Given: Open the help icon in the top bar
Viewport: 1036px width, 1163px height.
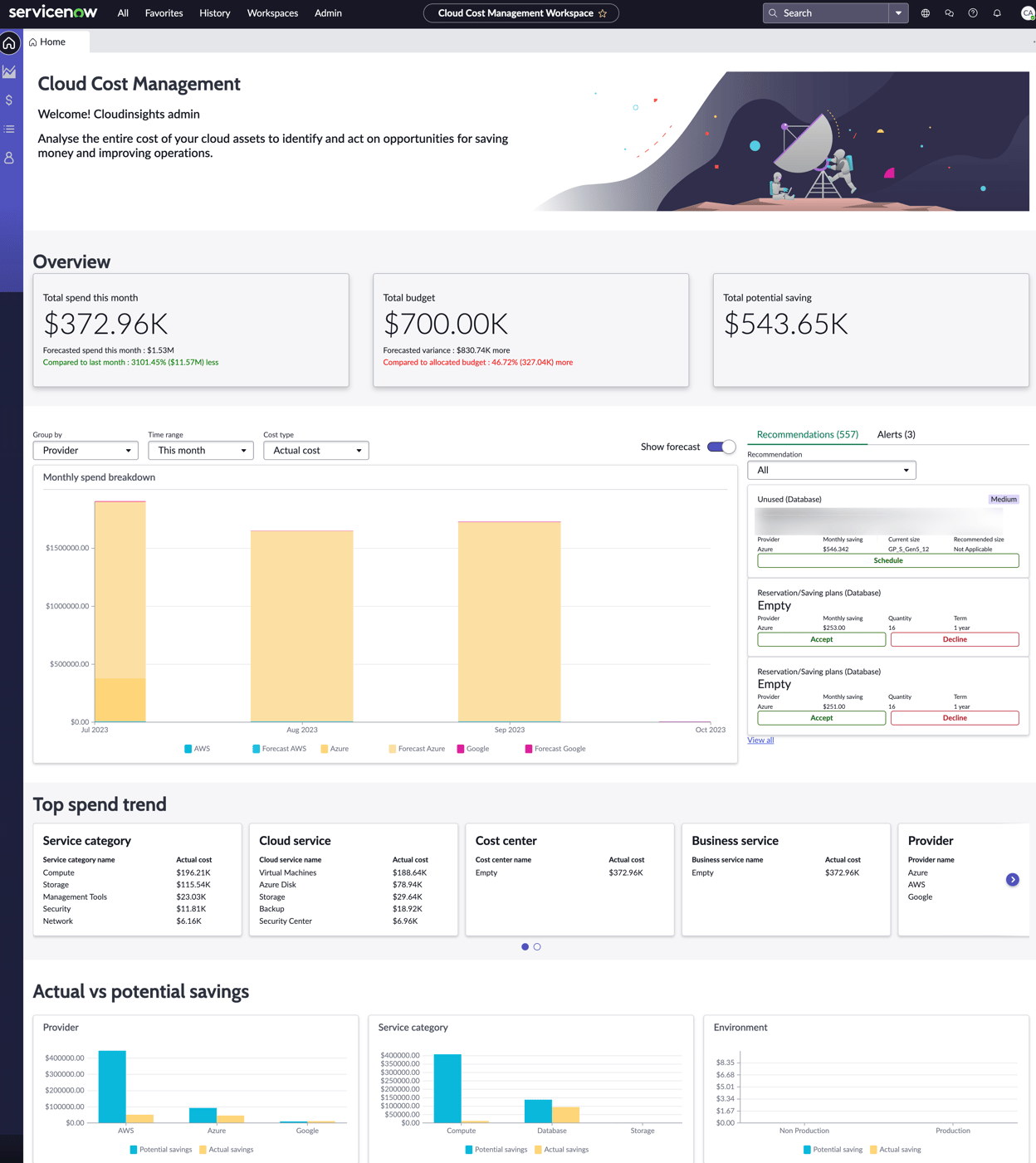Looking at the screenshot, I should (x=973, y=12).
